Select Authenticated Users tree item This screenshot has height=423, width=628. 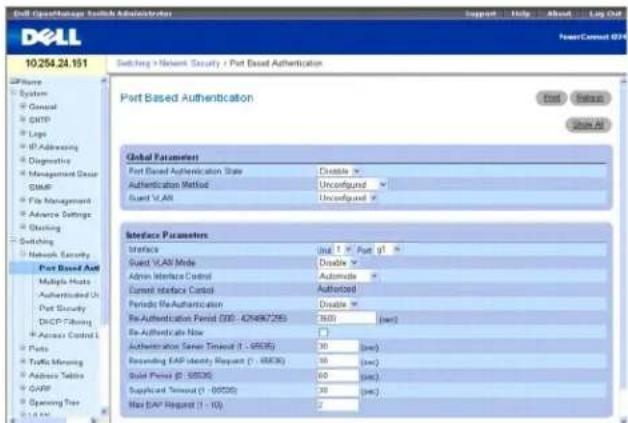(x=68, y=295)
